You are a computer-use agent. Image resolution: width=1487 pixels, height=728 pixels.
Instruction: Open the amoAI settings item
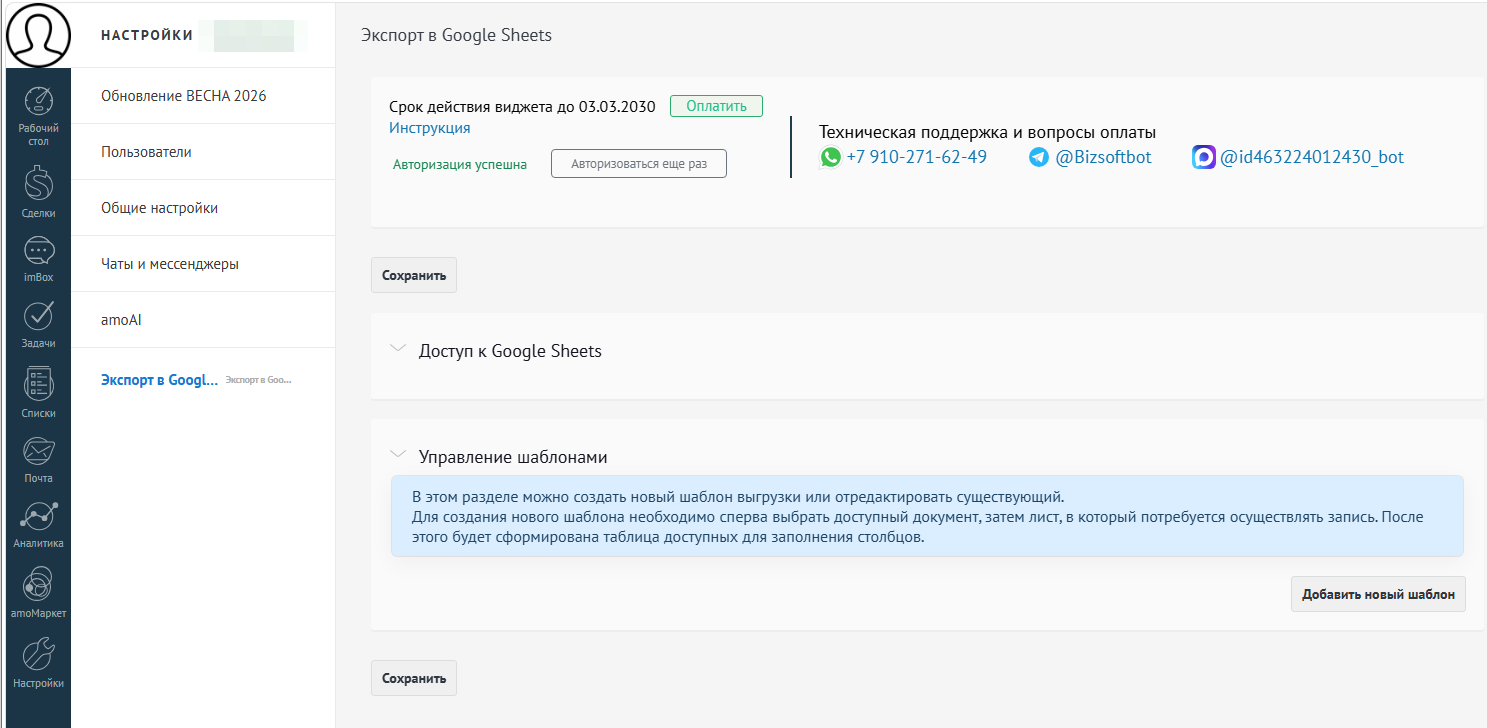[203, 320]
